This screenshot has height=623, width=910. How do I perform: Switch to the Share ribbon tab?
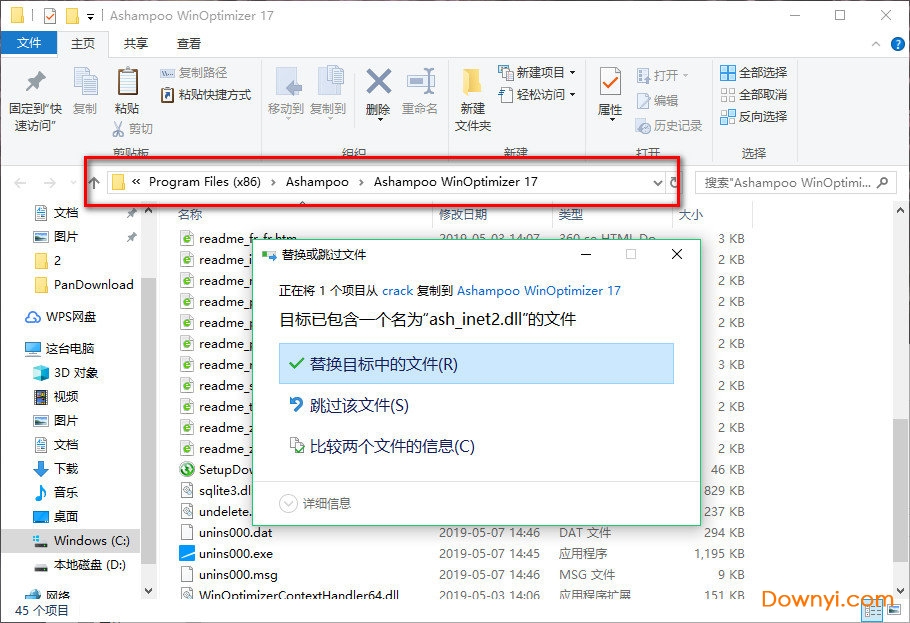tap(136, 43)
